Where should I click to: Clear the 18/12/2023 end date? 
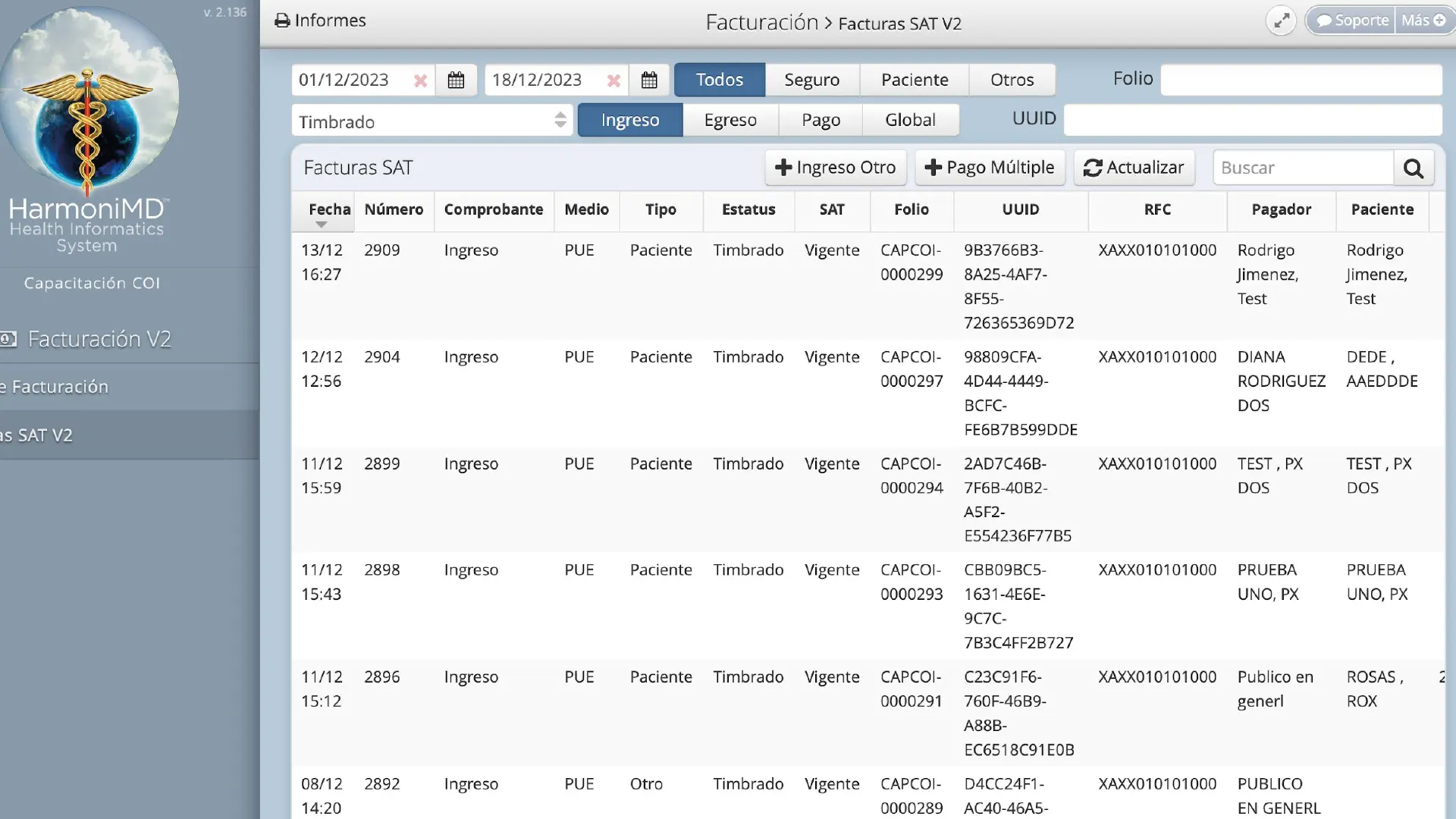coord(613,80)
